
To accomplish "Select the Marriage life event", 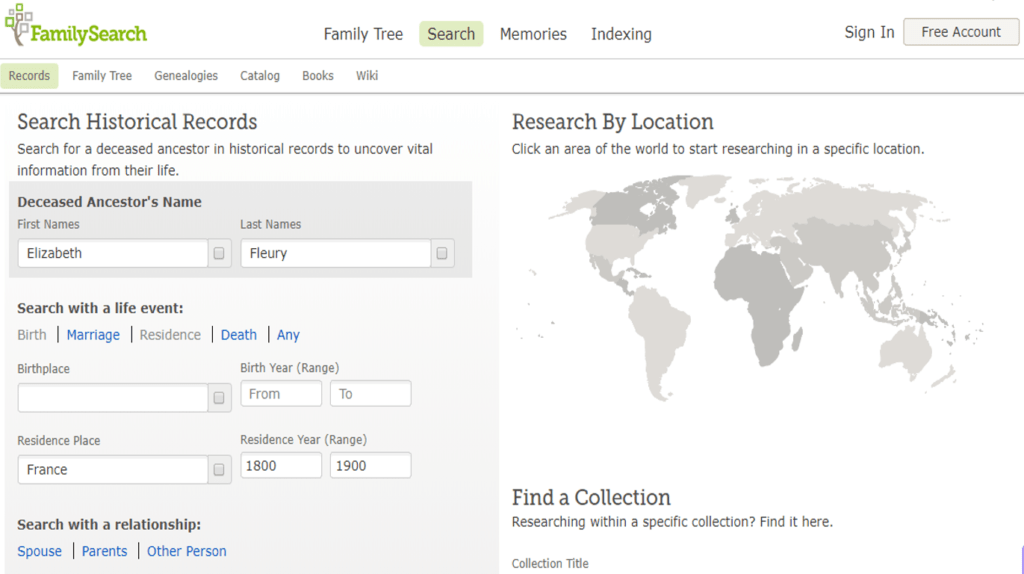I will tap(93, 335).
